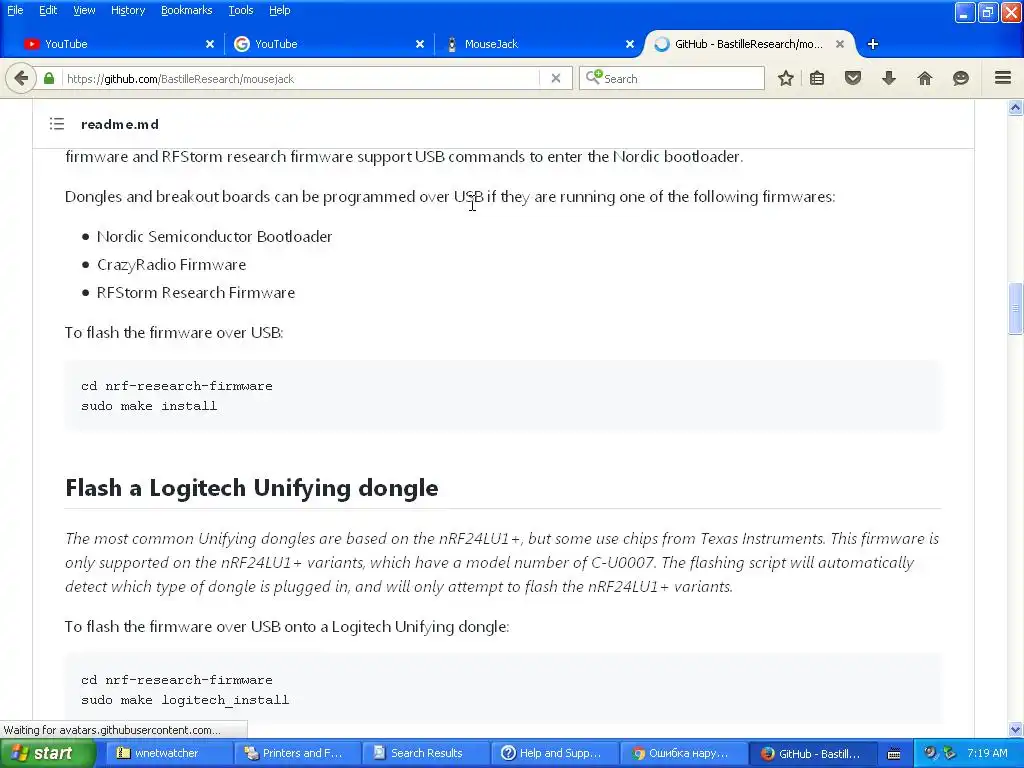Click the CrazyRadio Firmware bullet
The height and width of the screenshot is (768, 1024).
[171, 264]
